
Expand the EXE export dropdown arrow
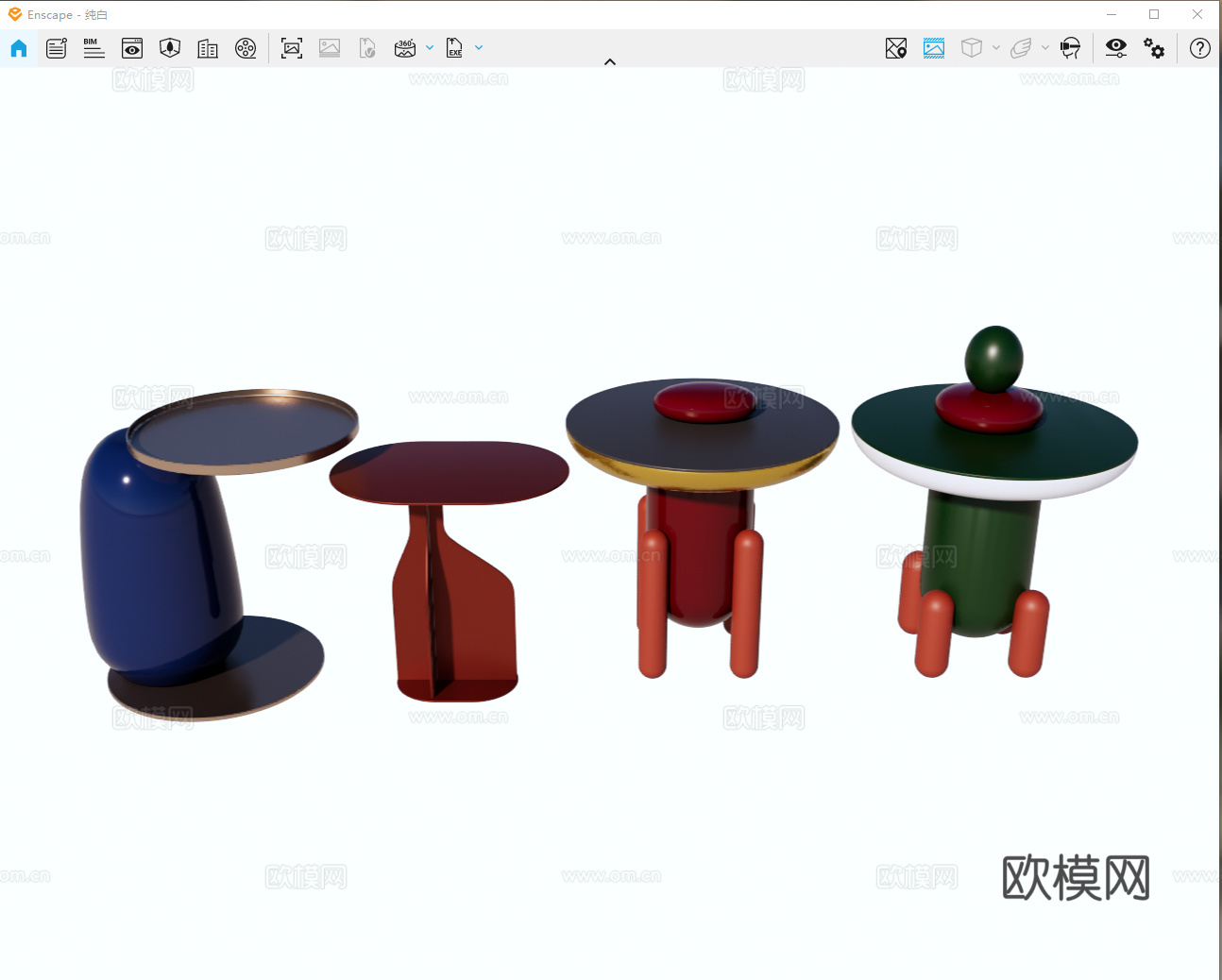tap(479, 48)
